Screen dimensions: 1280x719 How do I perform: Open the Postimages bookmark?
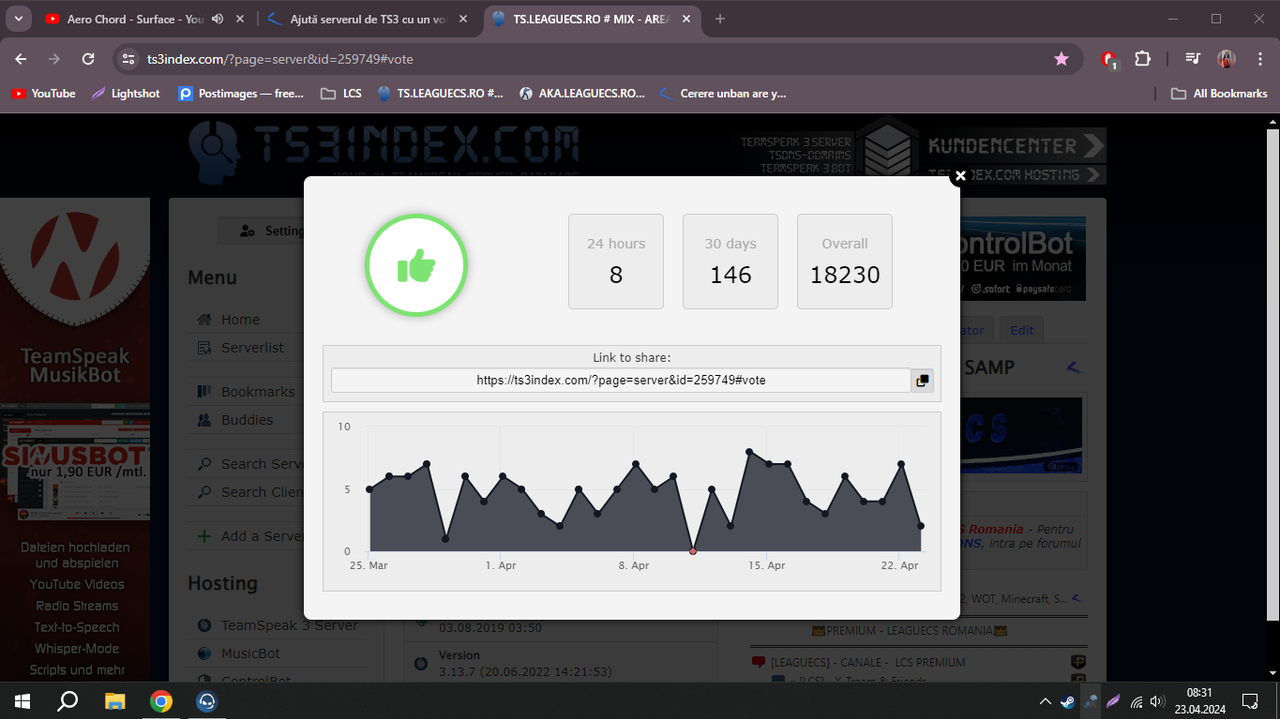tap(241, 93)
